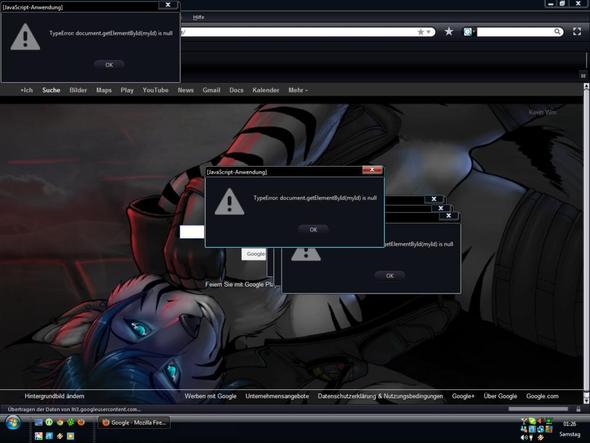Image resolution: width=590 pixels, height=443 pixels.
Task: Open Werben mit Google footer link
Action: click(210, 396)
